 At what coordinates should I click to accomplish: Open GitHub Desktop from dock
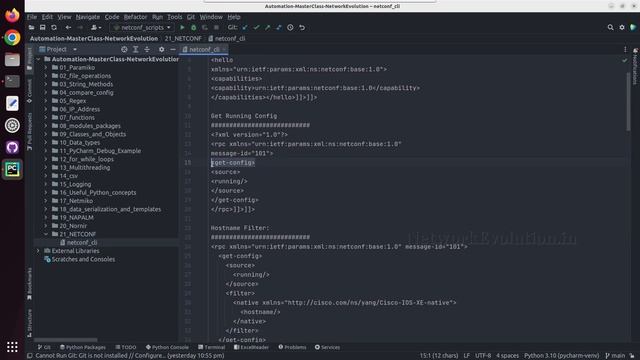tap(12, 147)
